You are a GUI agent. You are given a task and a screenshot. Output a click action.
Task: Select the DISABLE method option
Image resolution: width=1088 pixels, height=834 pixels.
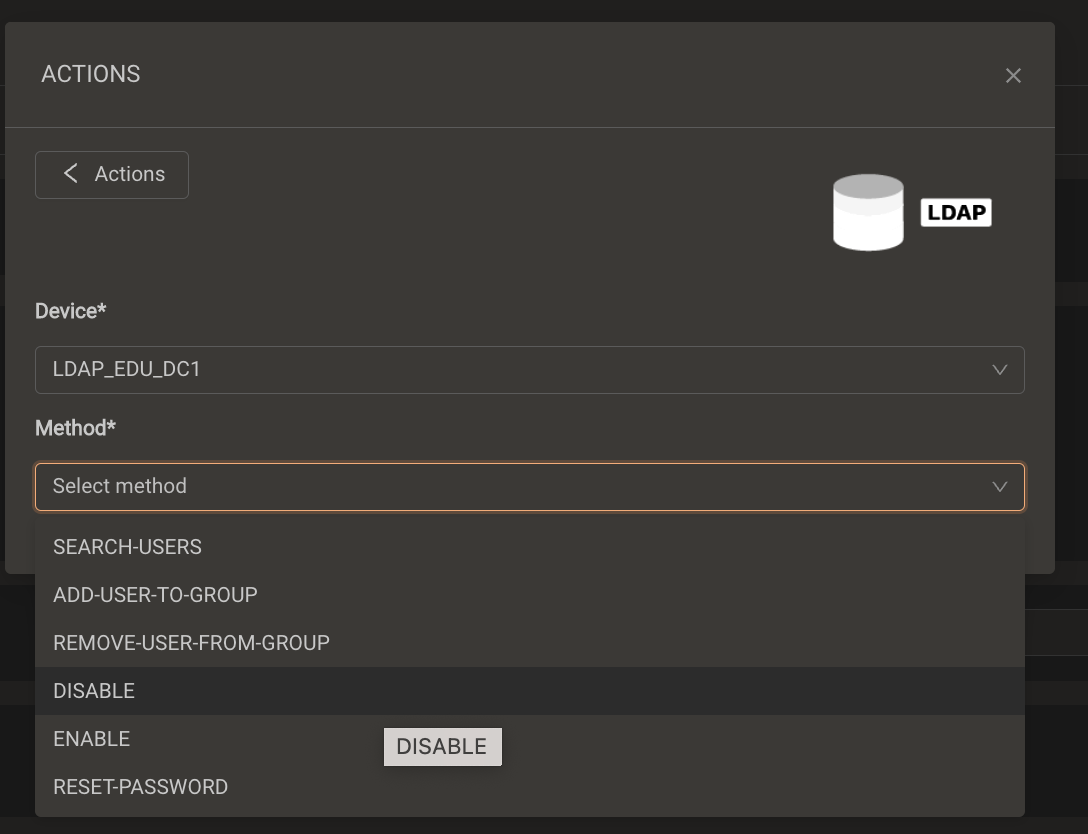pyautogui.click(x=529, y=691)
